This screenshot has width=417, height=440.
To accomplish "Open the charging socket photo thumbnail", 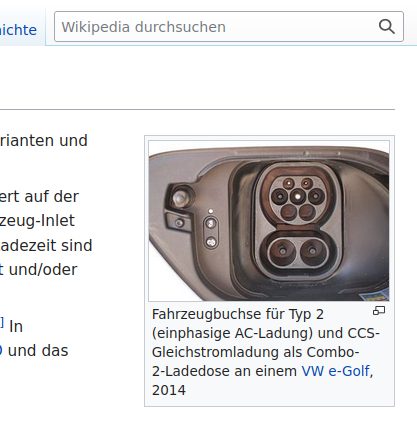I will pos(269,221).
